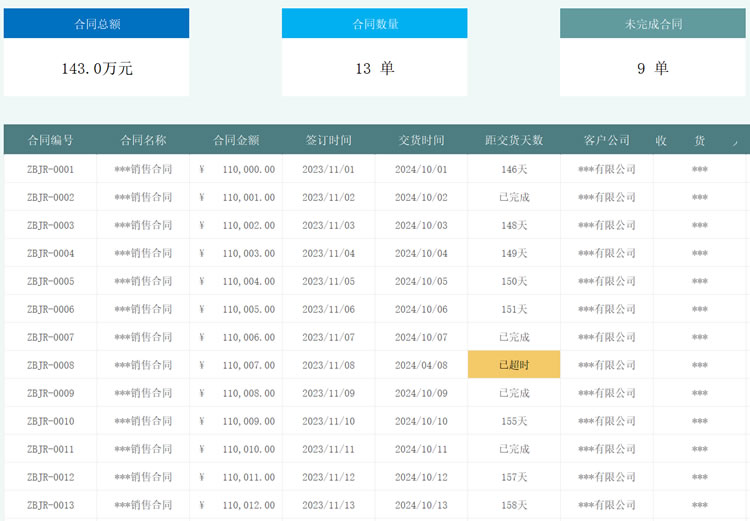Viewport: 750px width, 521px height.
Task: Click the 未完成合同 summary header
Action: 653,23
